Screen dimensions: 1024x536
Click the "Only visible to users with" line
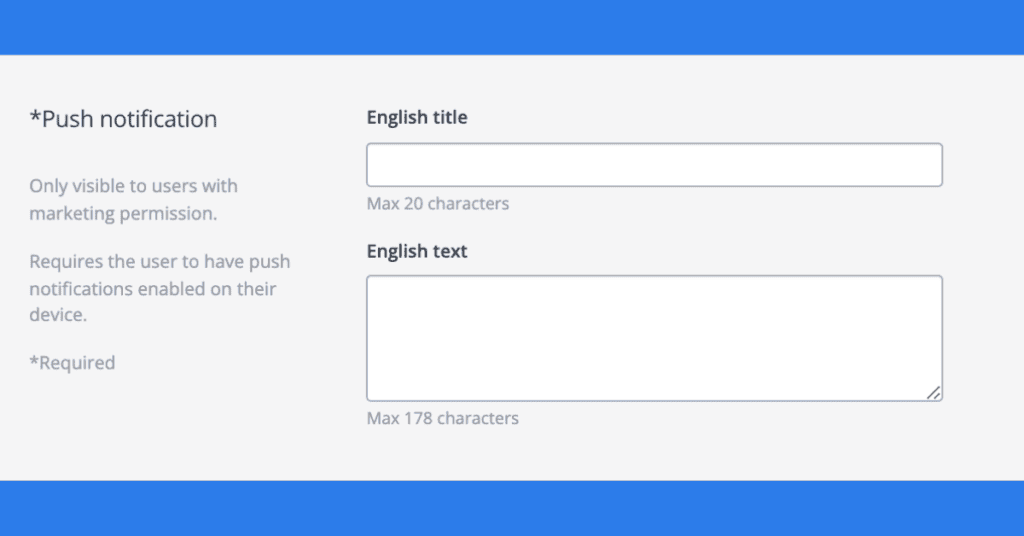133,186
